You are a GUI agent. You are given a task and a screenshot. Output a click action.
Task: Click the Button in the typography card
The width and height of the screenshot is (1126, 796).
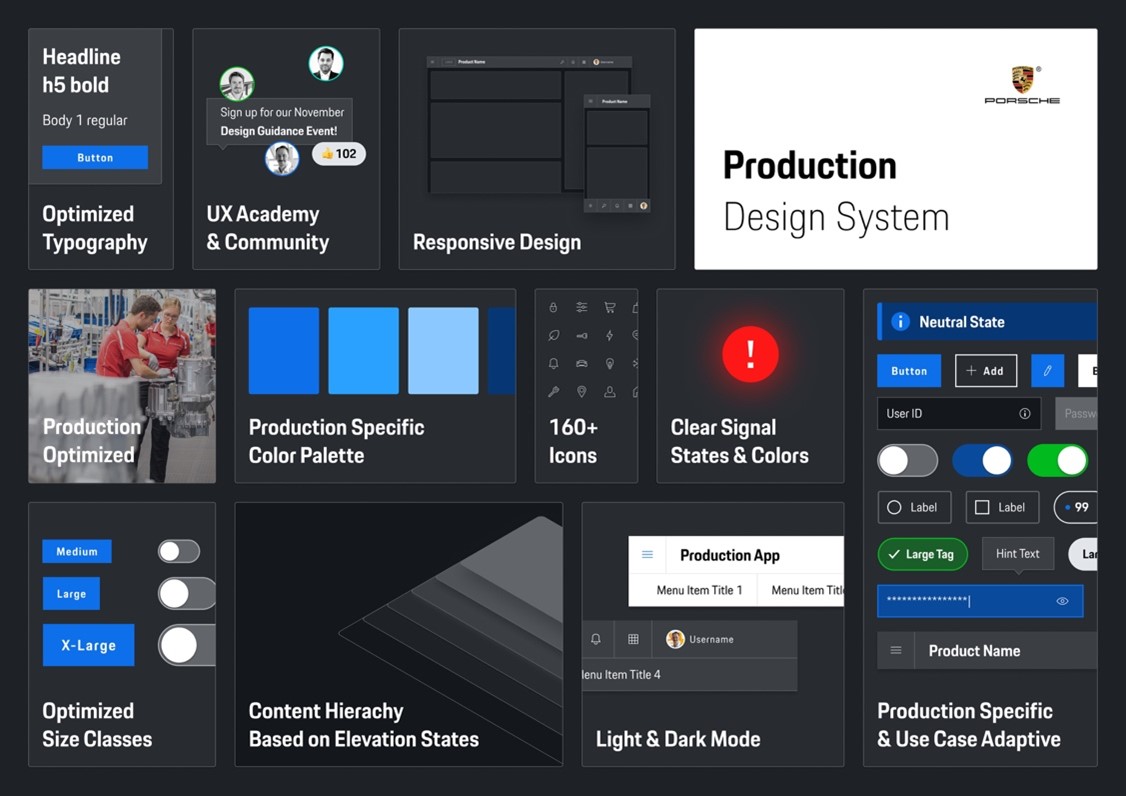[x=95, y=157]
